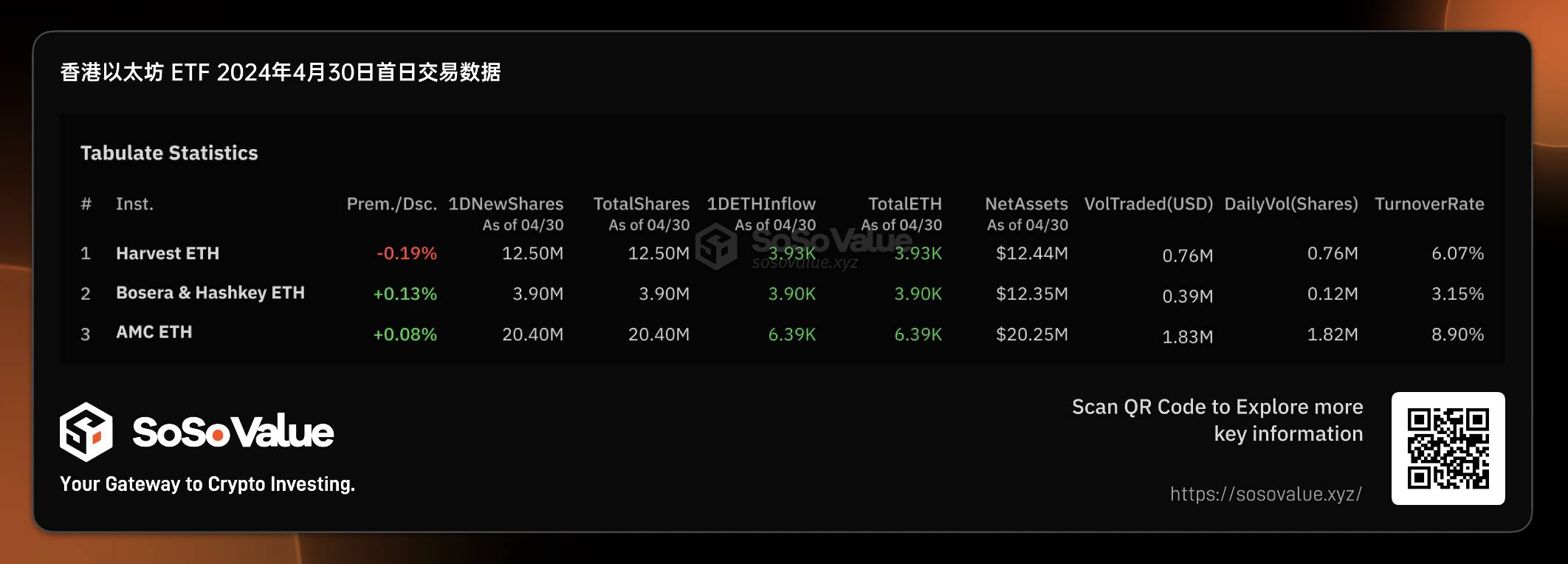Open the sosovalue.xyz link

point(1265,494)
